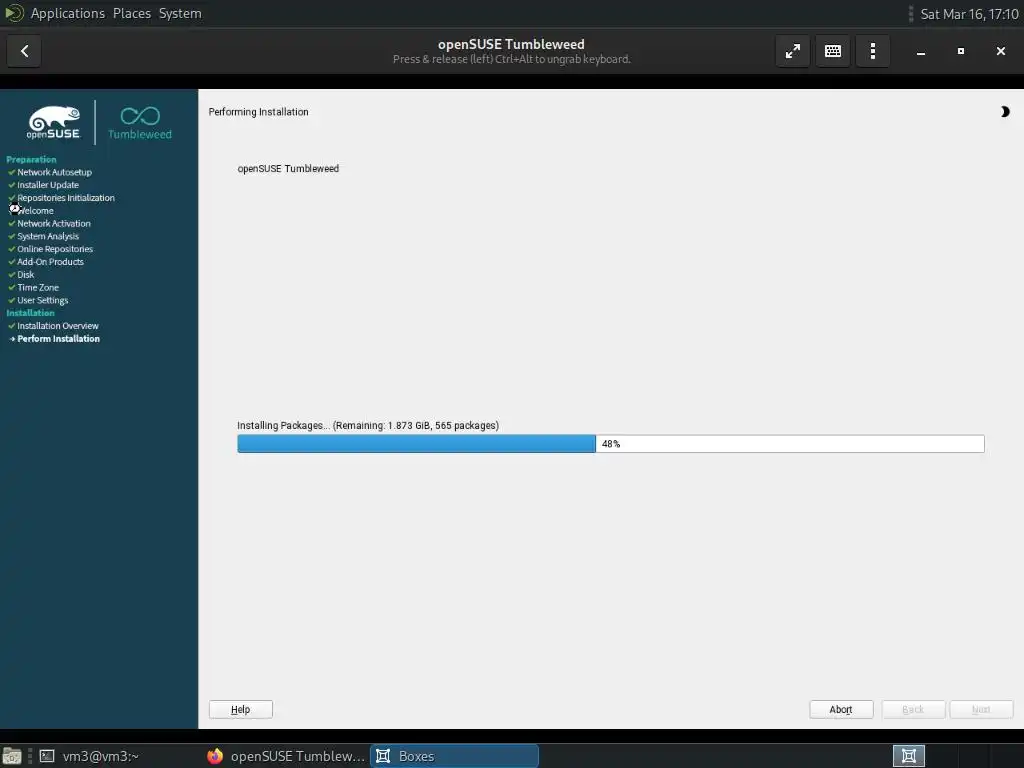Viewport: 1024px width, 768px height.
Task: Toggle fullscreen mode in Boxes
Action: 793,51
